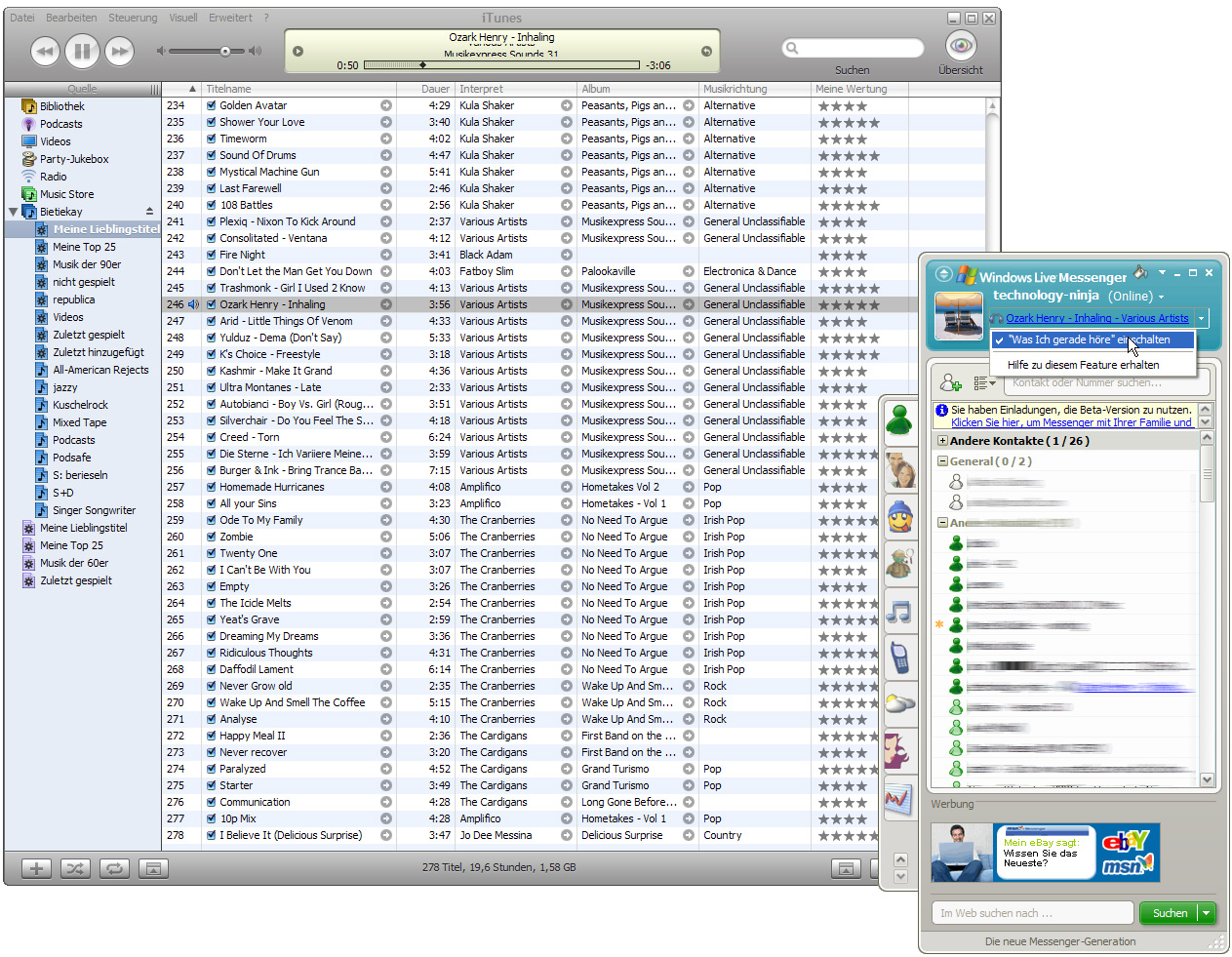The image size is (1232, 957).
Task: Open the Visuell menu
Action: (x=183, y=18)
